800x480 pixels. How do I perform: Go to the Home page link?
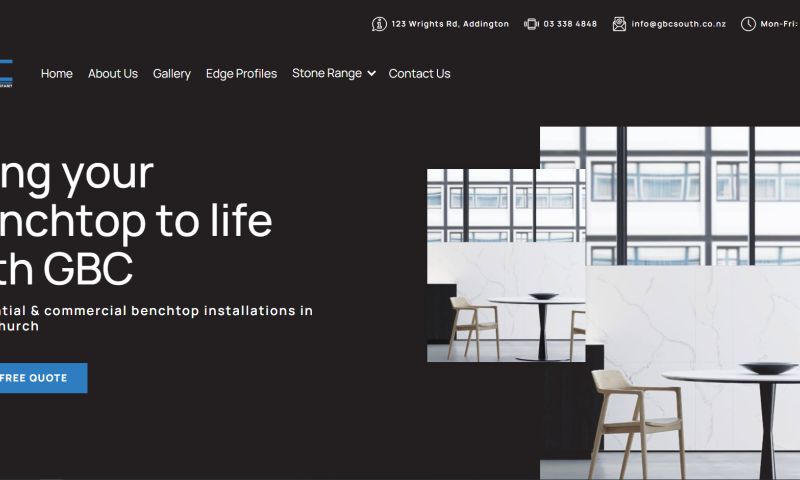(x=57, y=73)
